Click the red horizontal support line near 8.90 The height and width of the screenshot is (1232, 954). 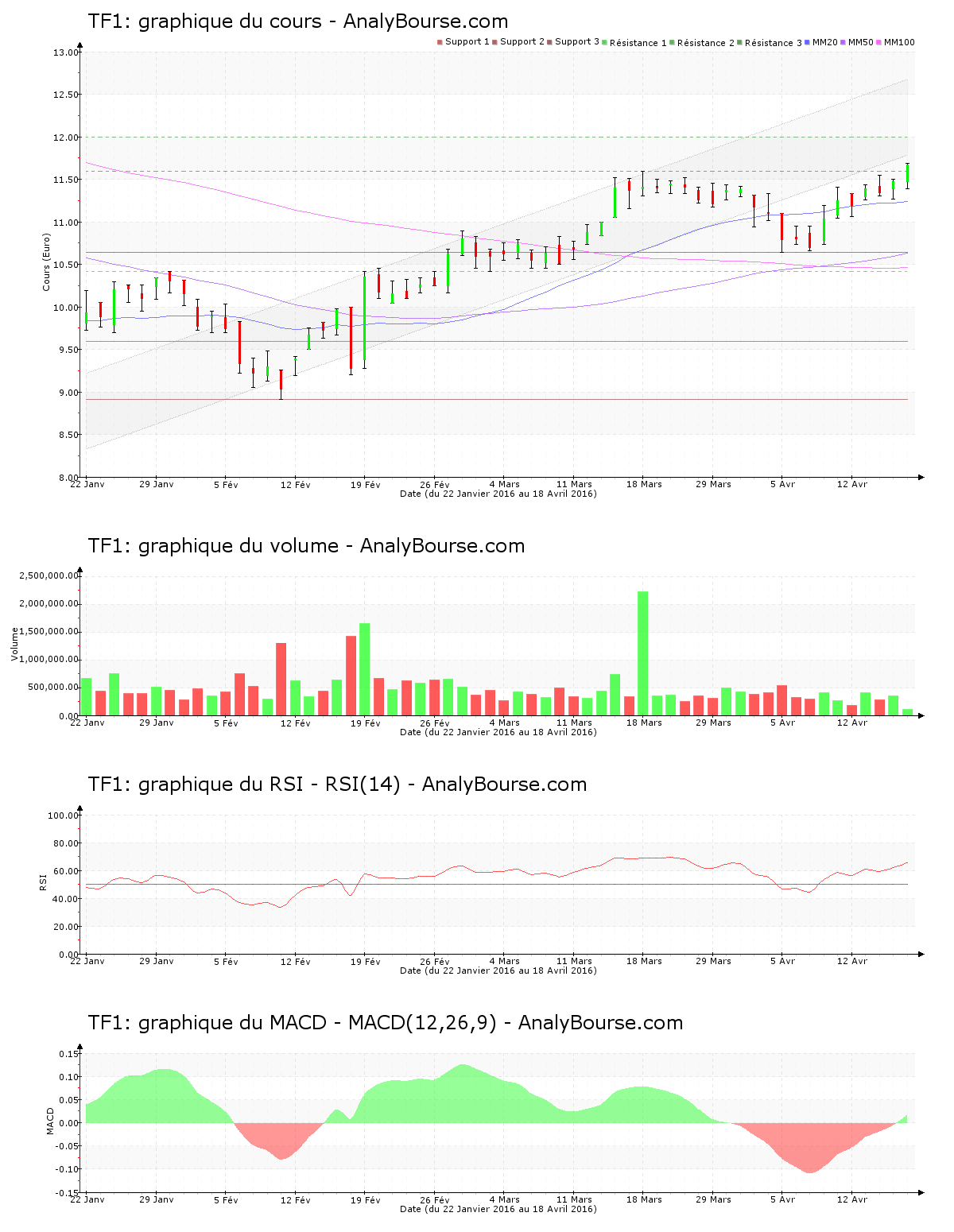[497, 399]
